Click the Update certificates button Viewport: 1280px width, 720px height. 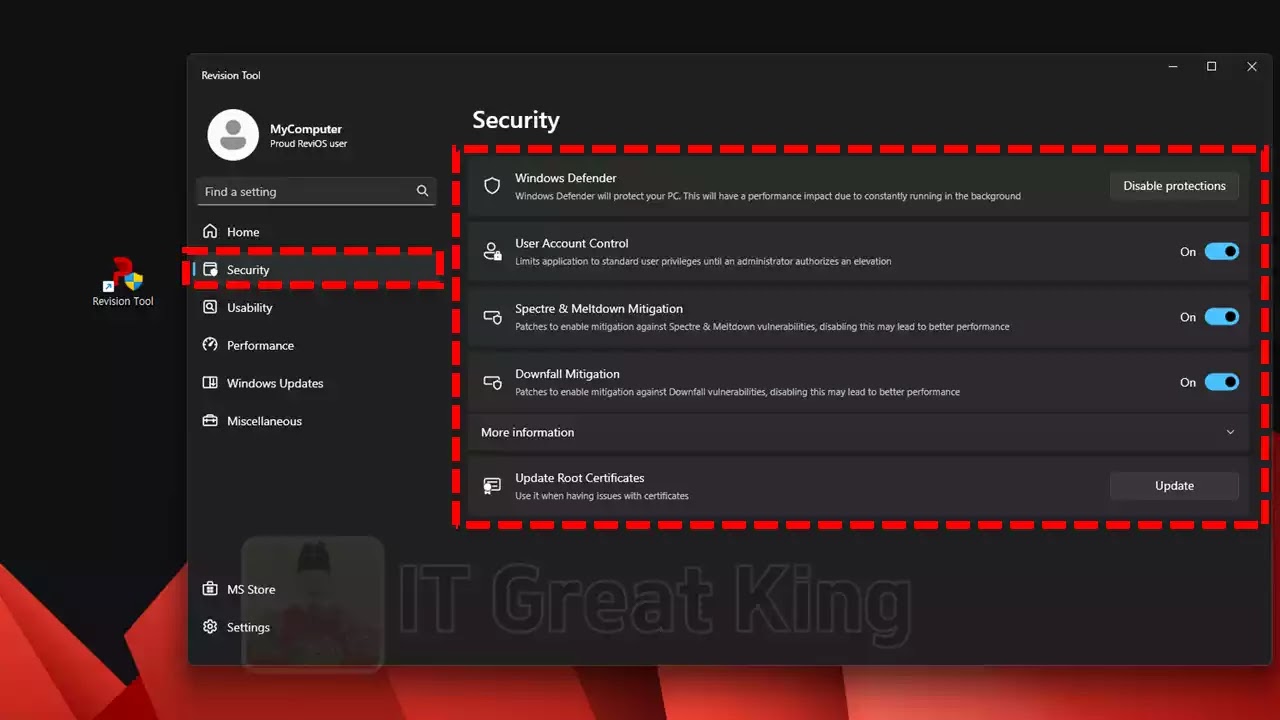pyautogui.click(x=1174, y=486)
